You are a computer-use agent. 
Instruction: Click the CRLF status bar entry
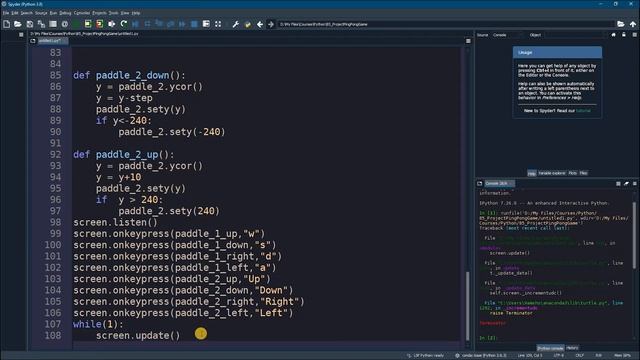click(579, 356)
